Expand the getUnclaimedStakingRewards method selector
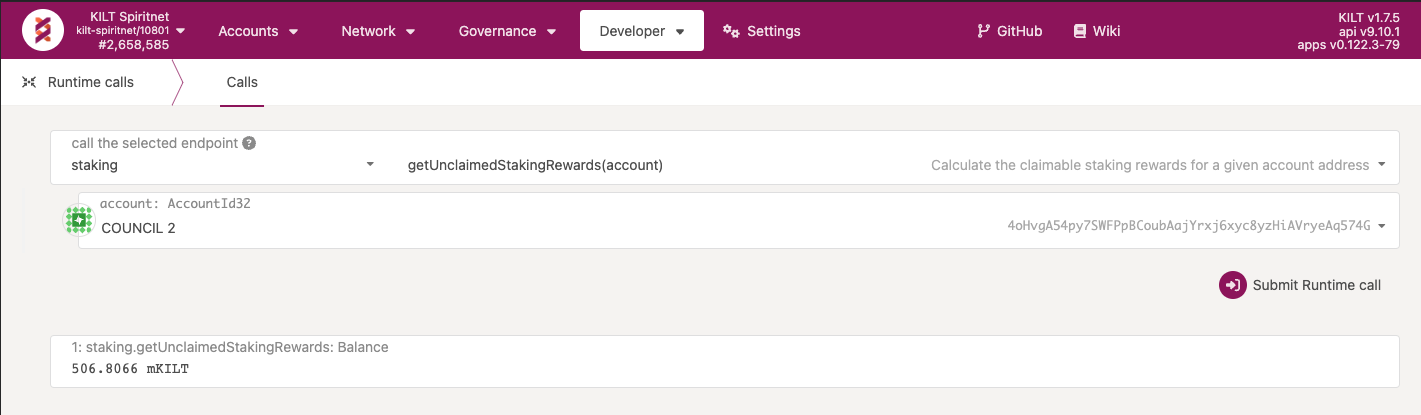Viewport: 1421px width, 415px height. (897, 165)
